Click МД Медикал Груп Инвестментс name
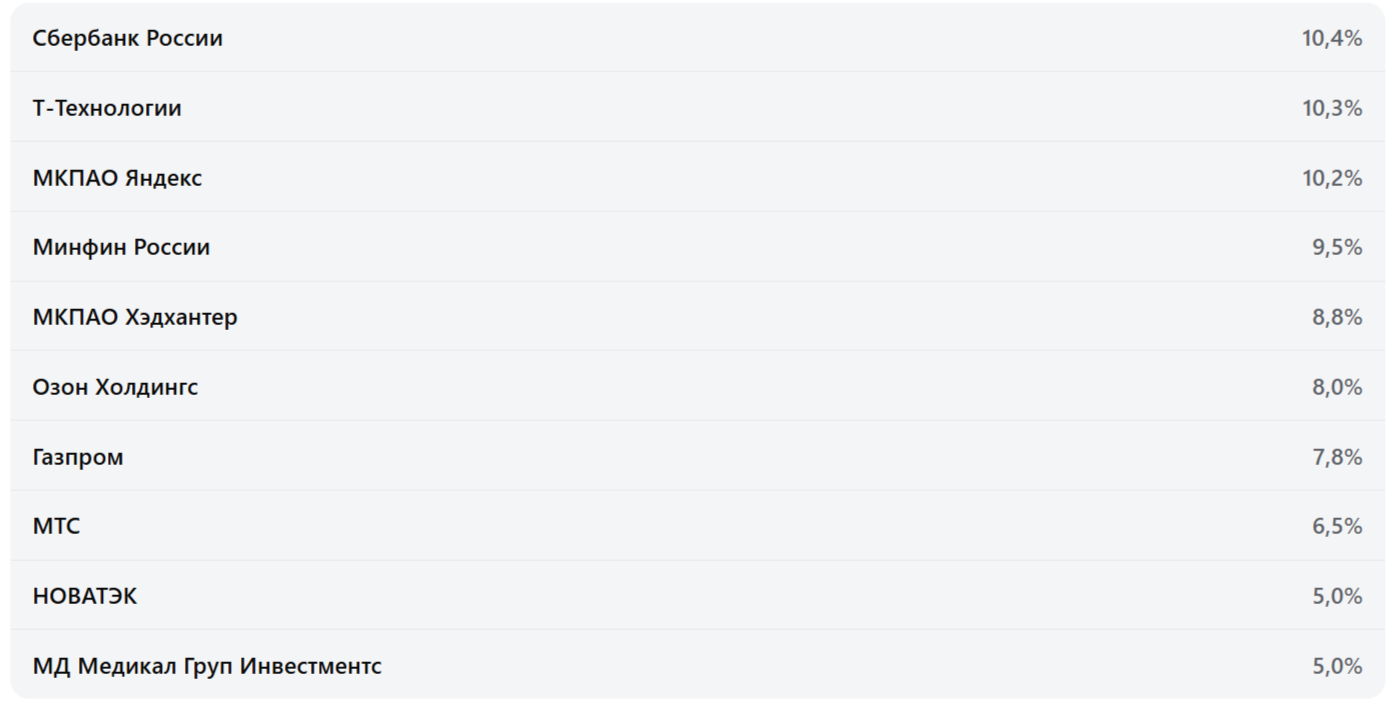The height and width of the screenshot is (710, 1394). coord(207,666)
